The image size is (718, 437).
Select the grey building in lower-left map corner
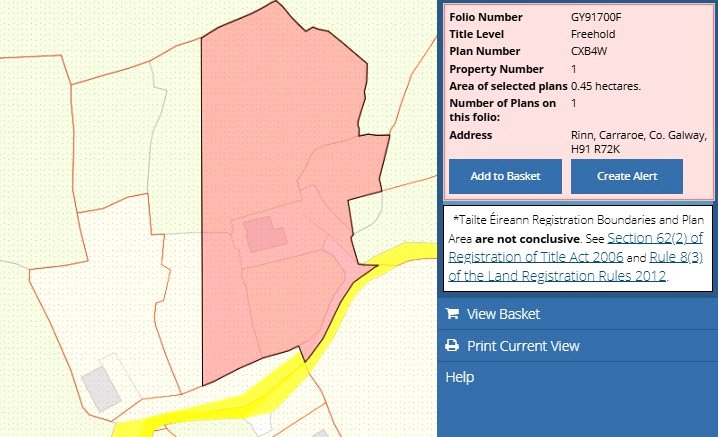tap(98, 387)
